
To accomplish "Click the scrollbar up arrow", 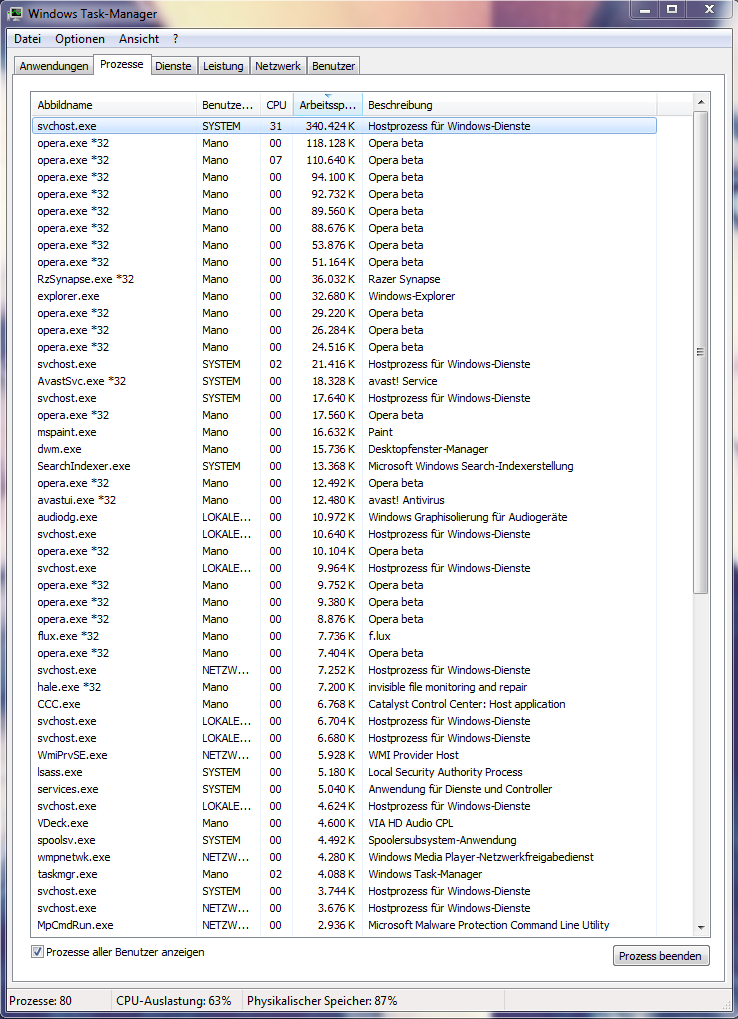I will (700, 102).
